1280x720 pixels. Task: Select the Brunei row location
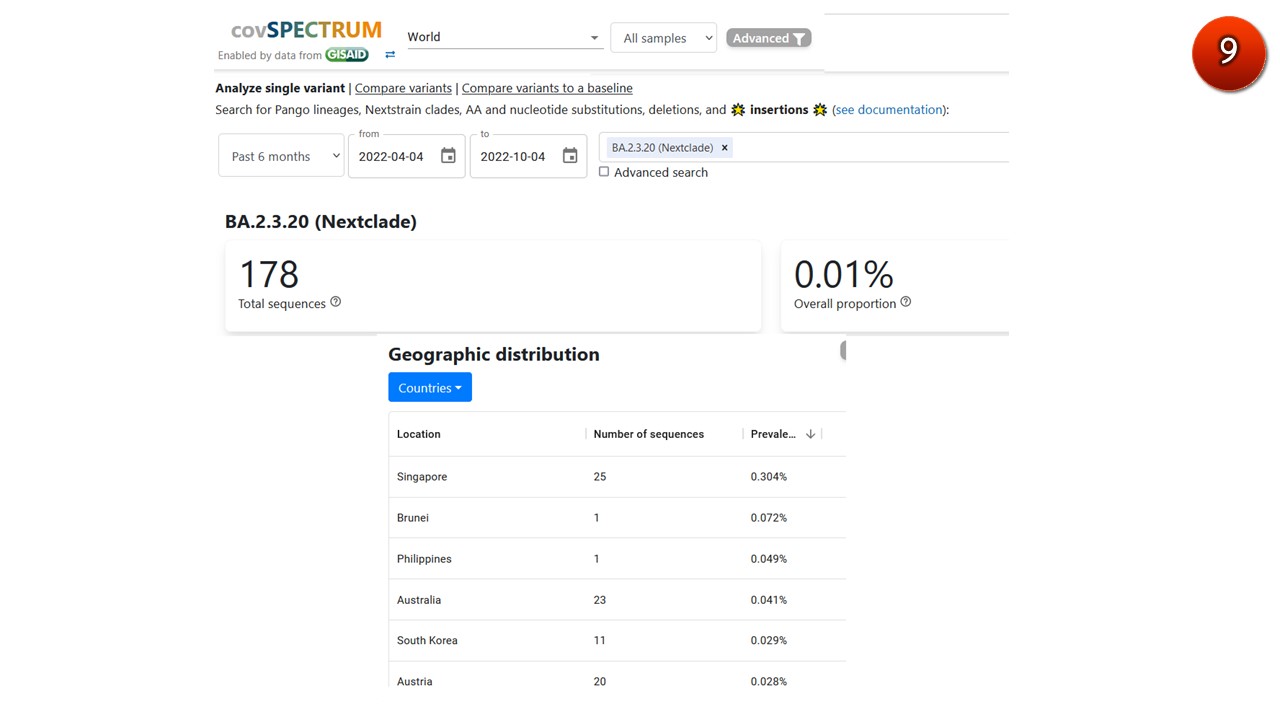click(x=413, y=518)
